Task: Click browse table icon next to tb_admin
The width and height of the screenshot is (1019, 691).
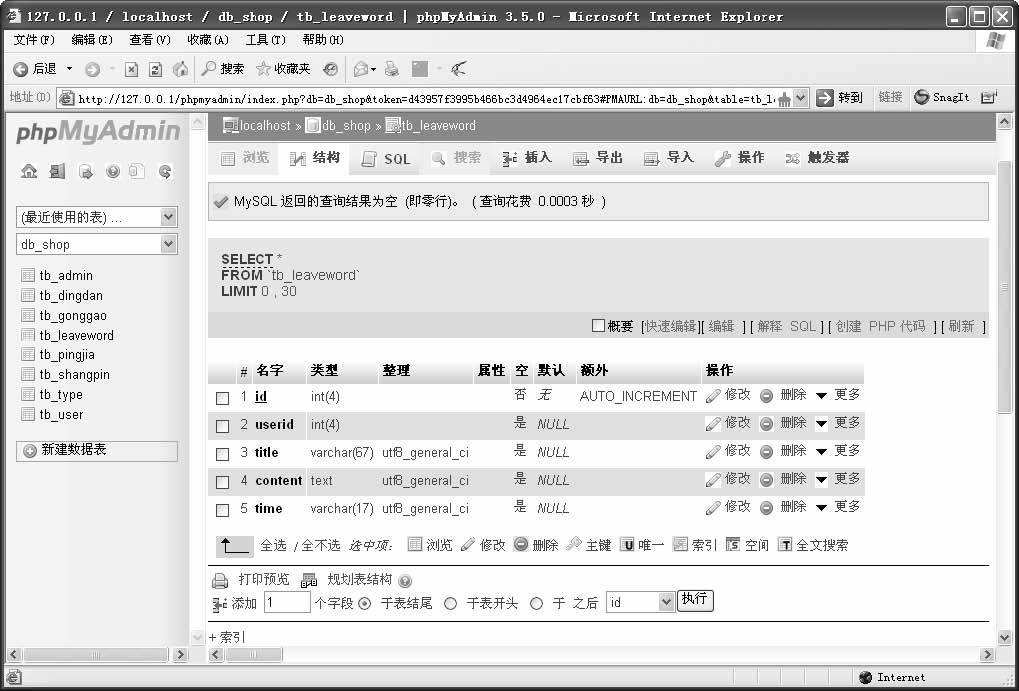Action: (28, 275)
